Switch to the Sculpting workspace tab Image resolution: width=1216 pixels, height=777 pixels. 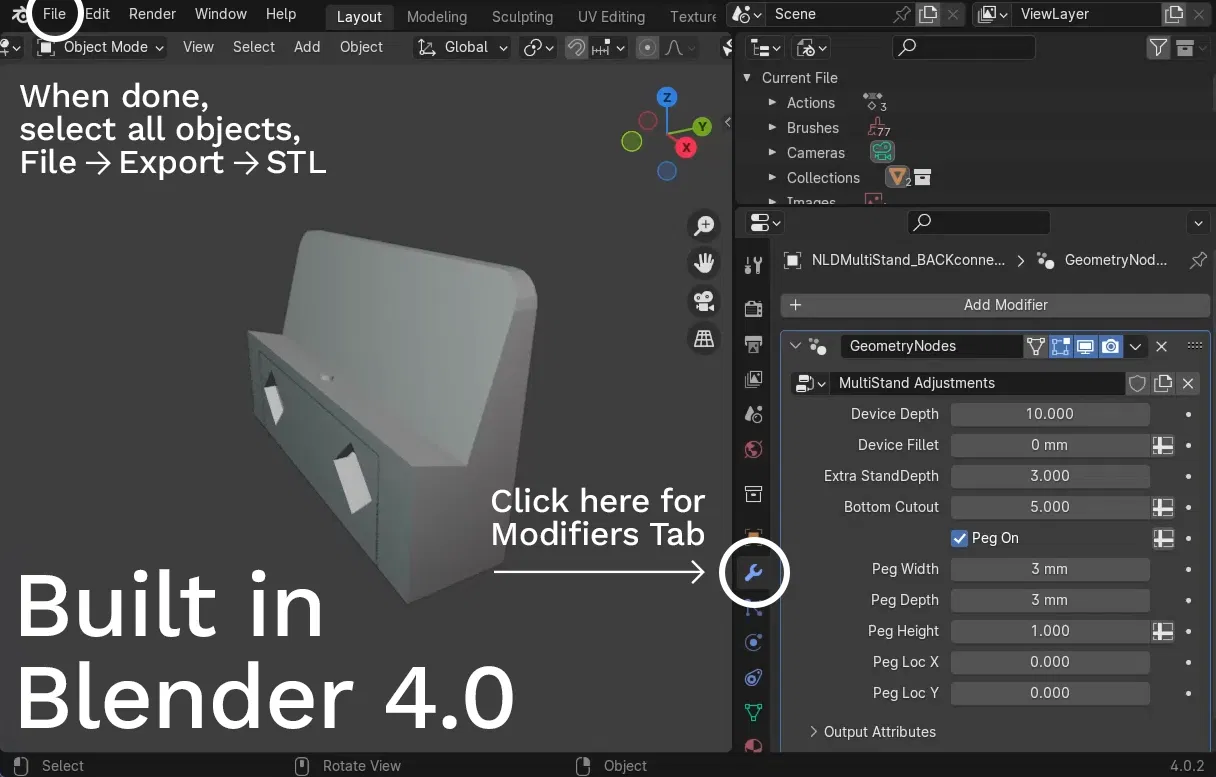point(522,16)
